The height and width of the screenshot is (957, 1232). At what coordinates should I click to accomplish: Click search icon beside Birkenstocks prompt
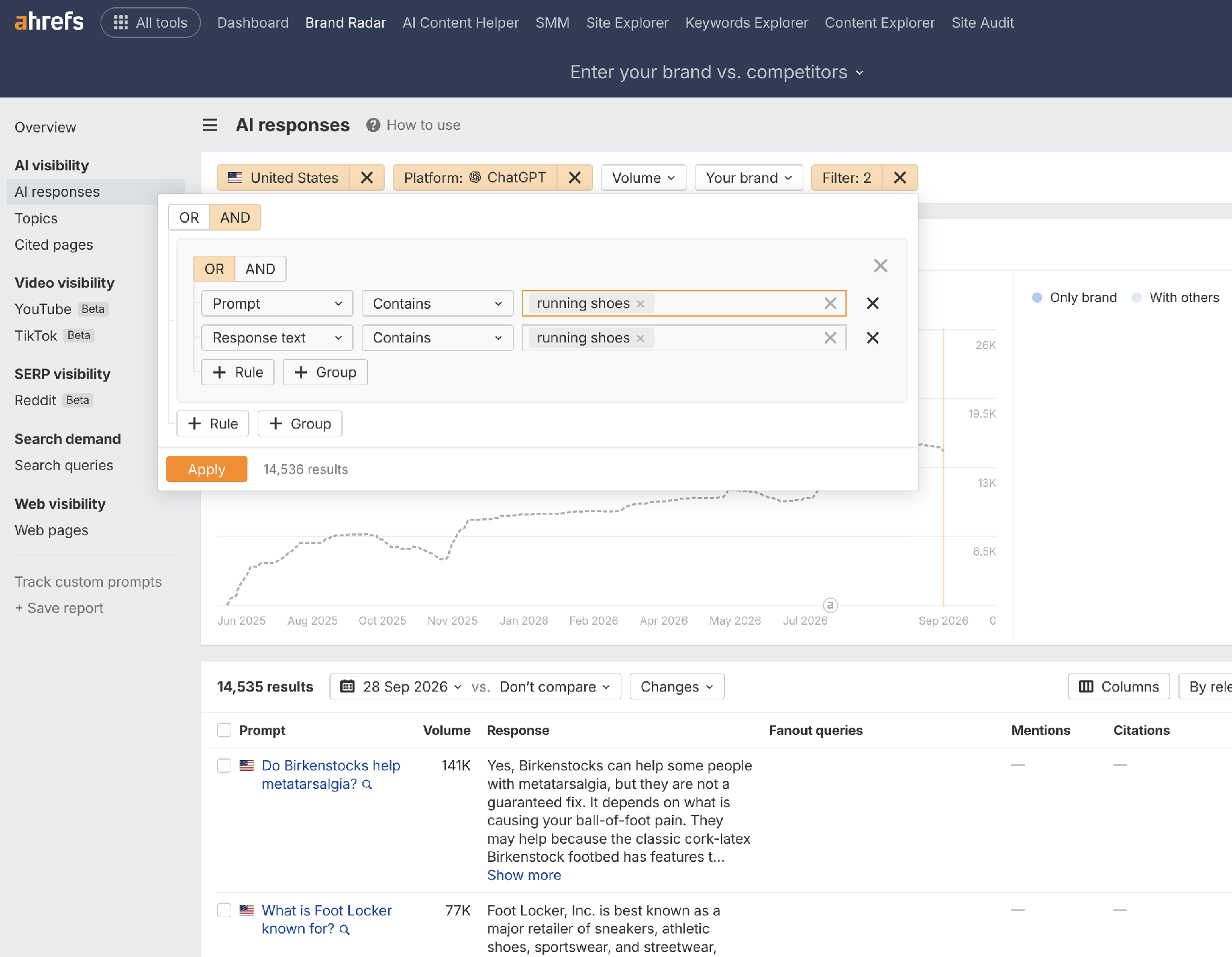pyautogui.click(x=367, y=785)
